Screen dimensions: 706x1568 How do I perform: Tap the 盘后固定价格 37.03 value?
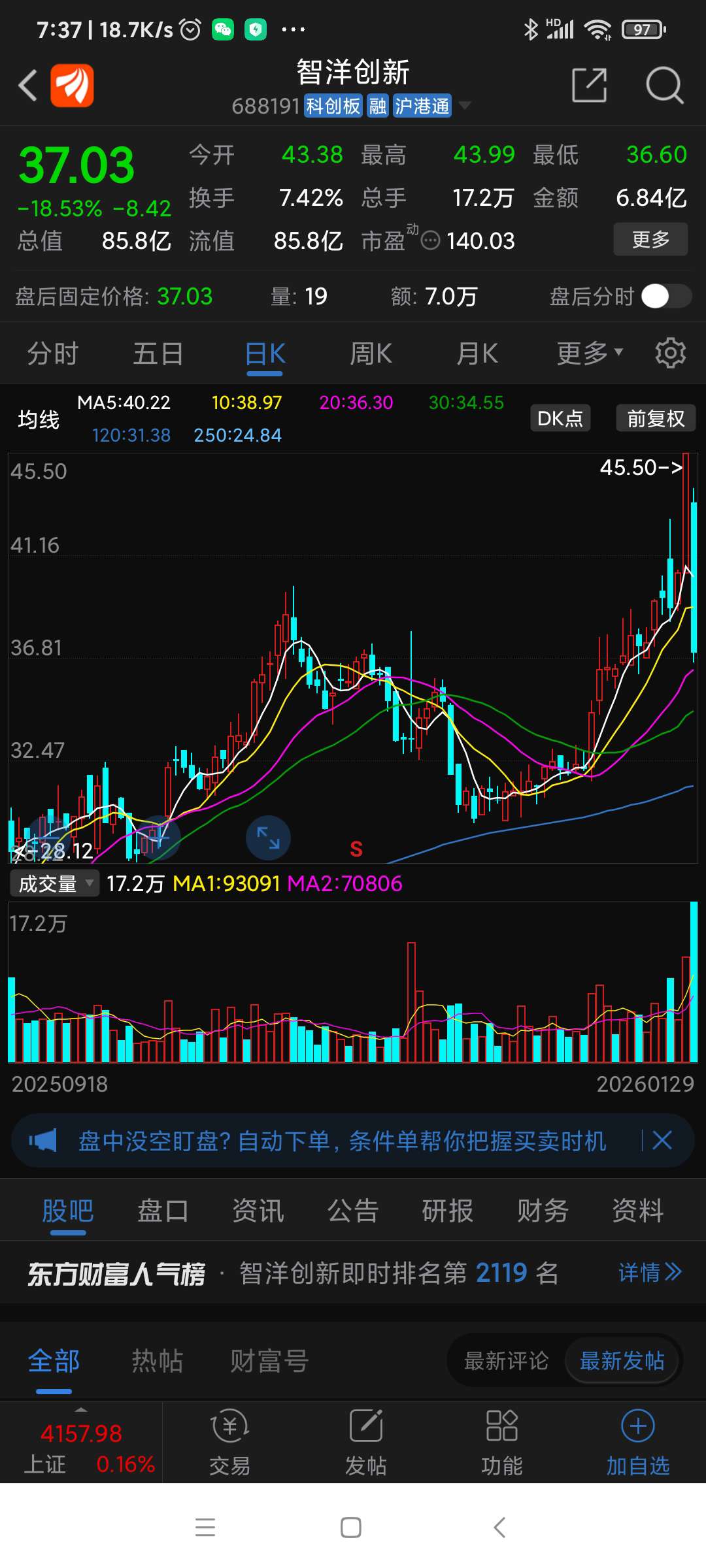coord(185,297)
